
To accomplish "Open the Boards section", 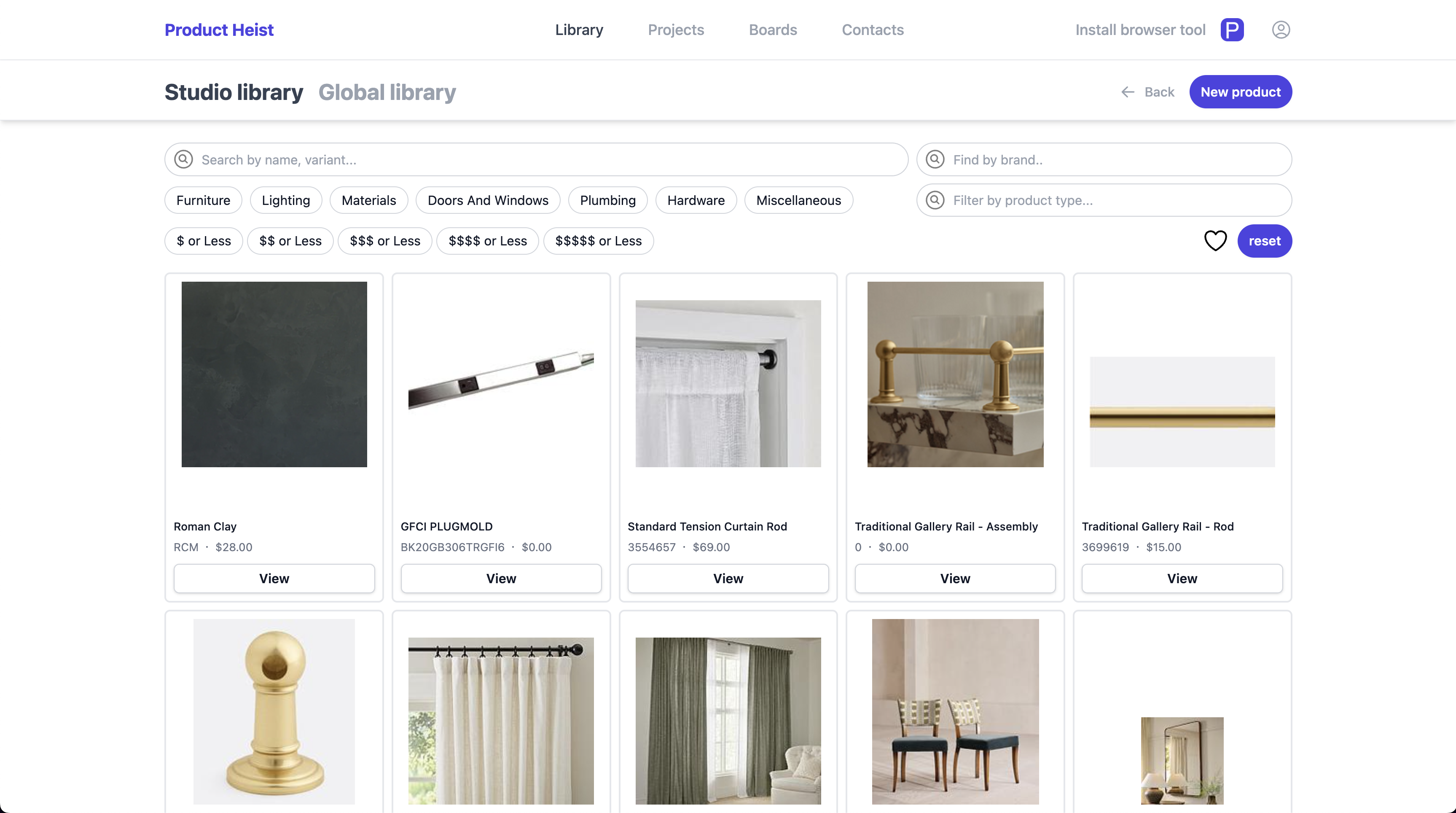I will click(x=773, y=30).
